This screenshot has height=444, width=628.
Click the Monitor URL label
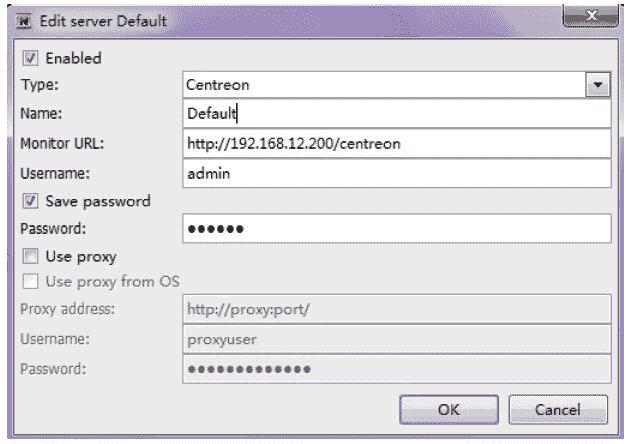(63, 144)
